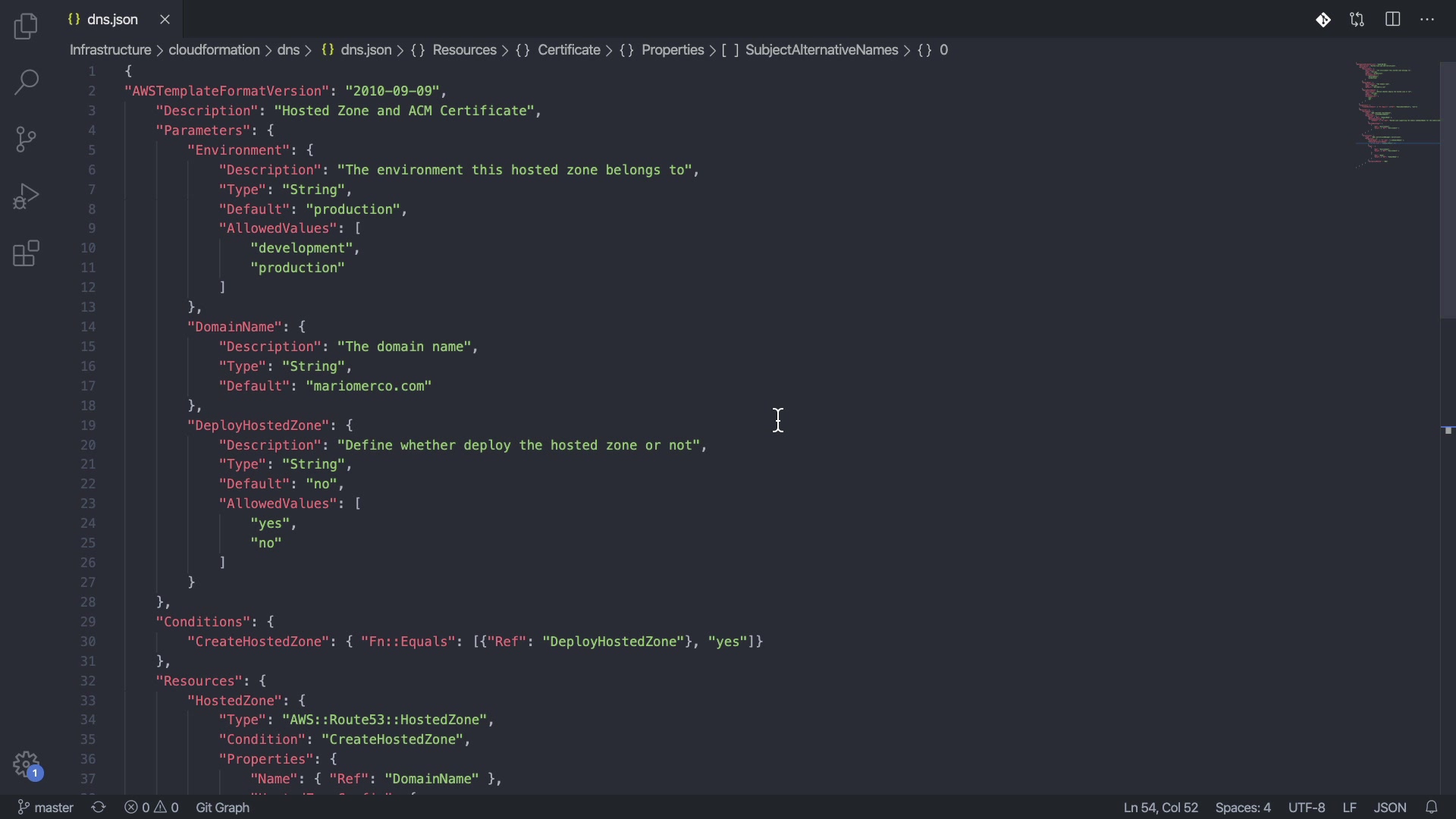1456x819 pixels.
Task: Open the Source Control view
Action: click(x=26, y=140)
